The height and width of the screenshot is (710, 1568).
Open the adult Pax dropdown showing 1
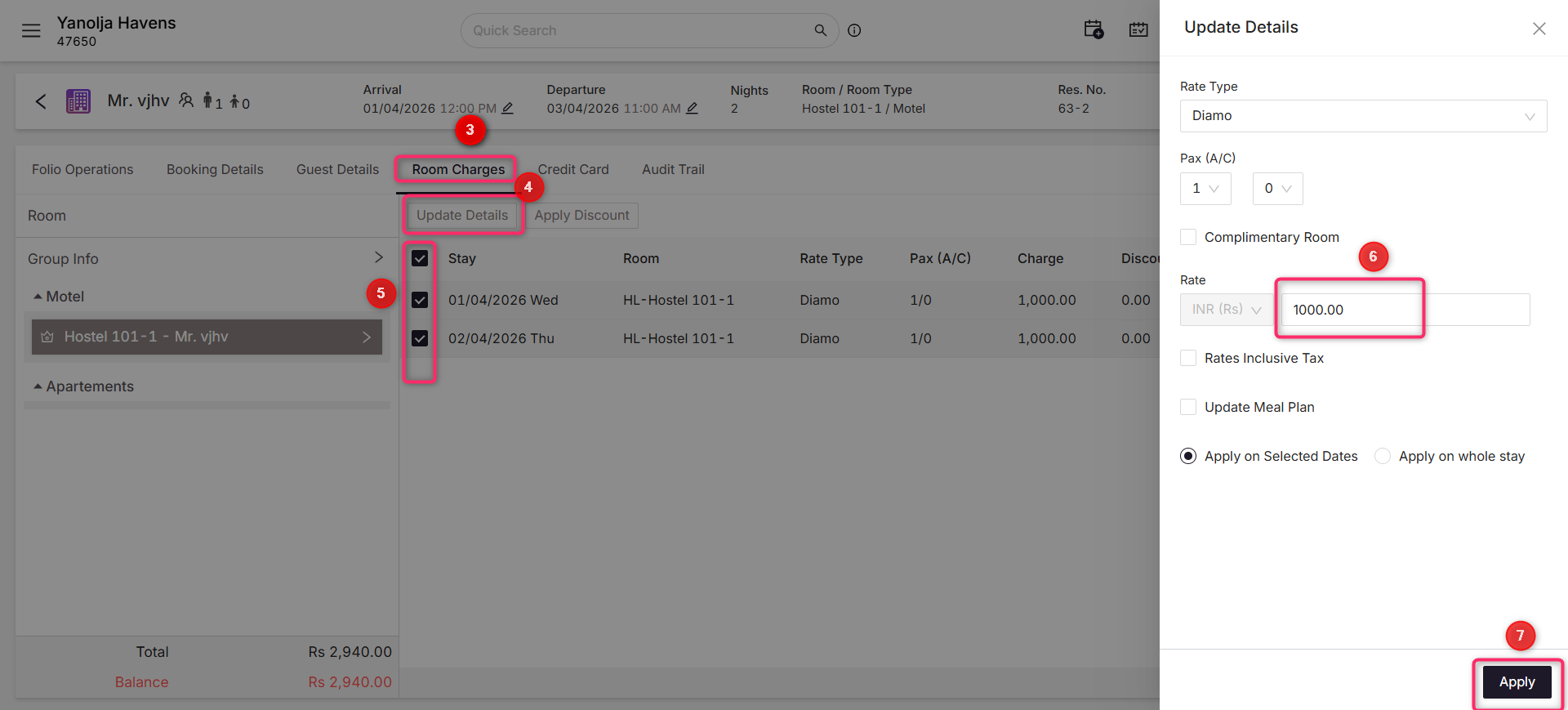tap(1205, 189)
